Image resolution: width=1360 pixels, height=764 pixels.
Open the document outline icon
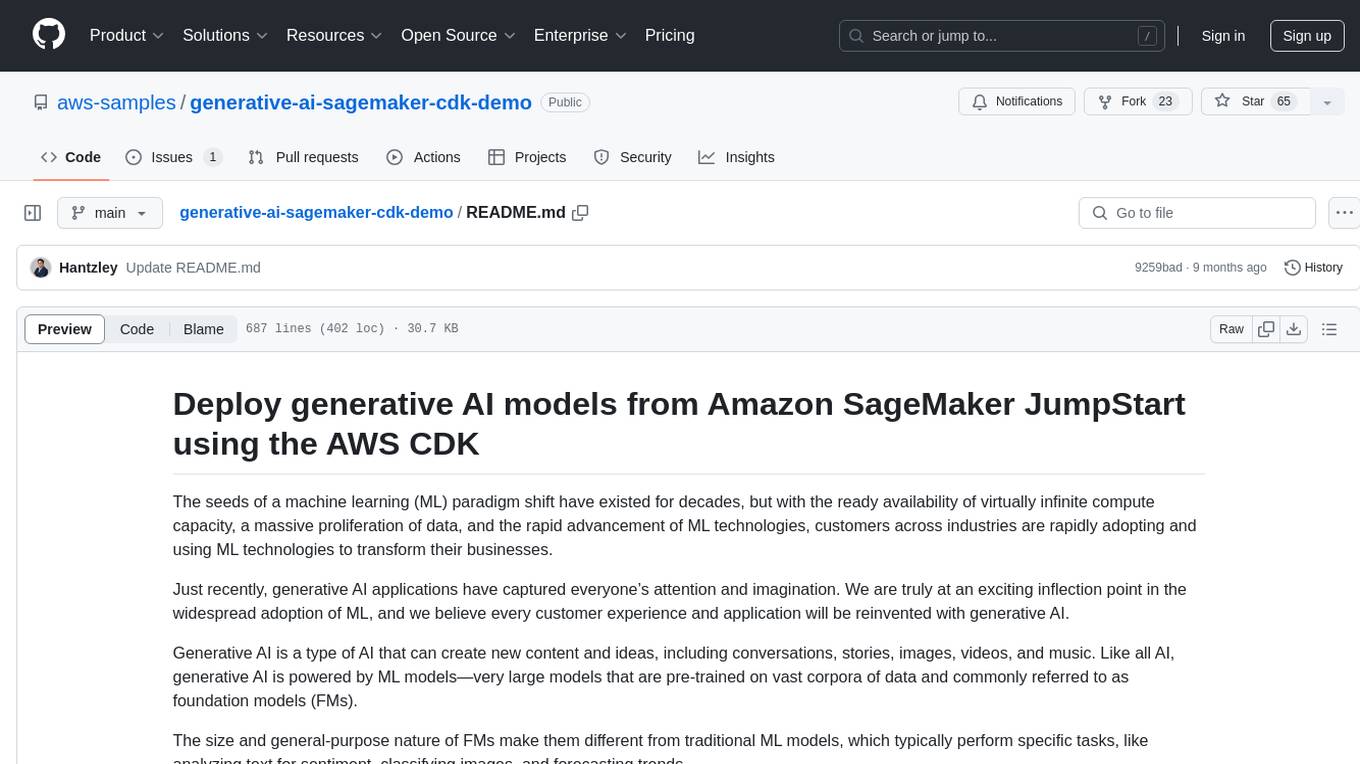click(x=1329, y=329)
